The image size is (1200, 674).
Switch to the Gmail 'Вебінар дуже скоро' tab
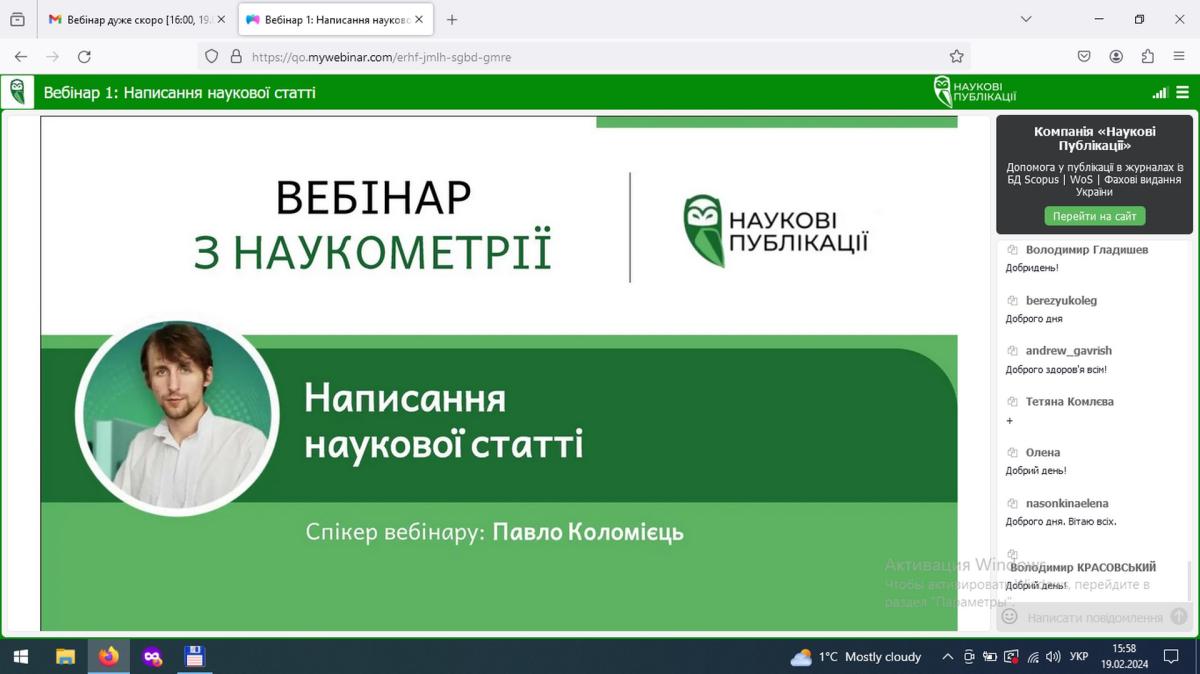(x=135, y=20)
